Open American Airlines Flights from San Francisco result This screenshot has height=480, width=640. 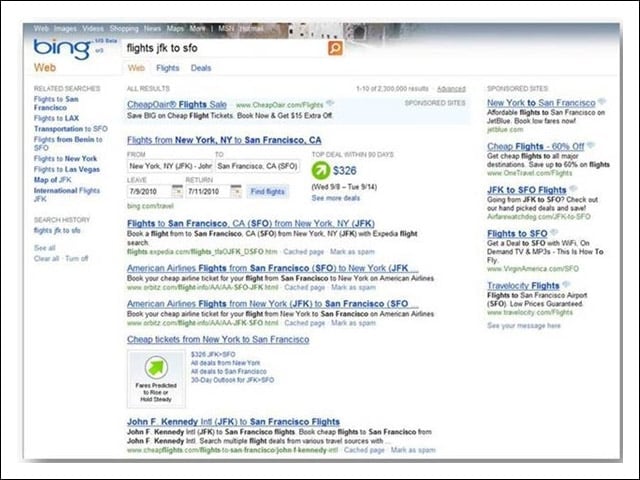272,268
